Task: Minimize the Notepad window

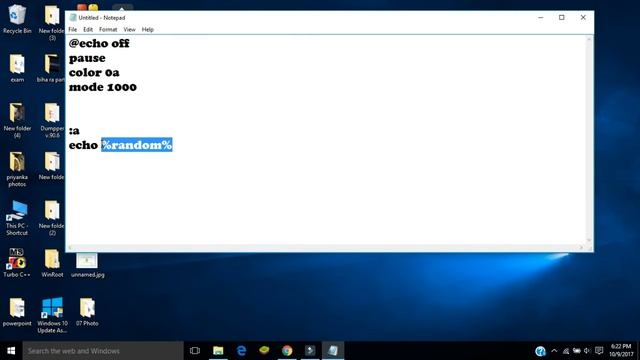Action: [x=540, y=18]
